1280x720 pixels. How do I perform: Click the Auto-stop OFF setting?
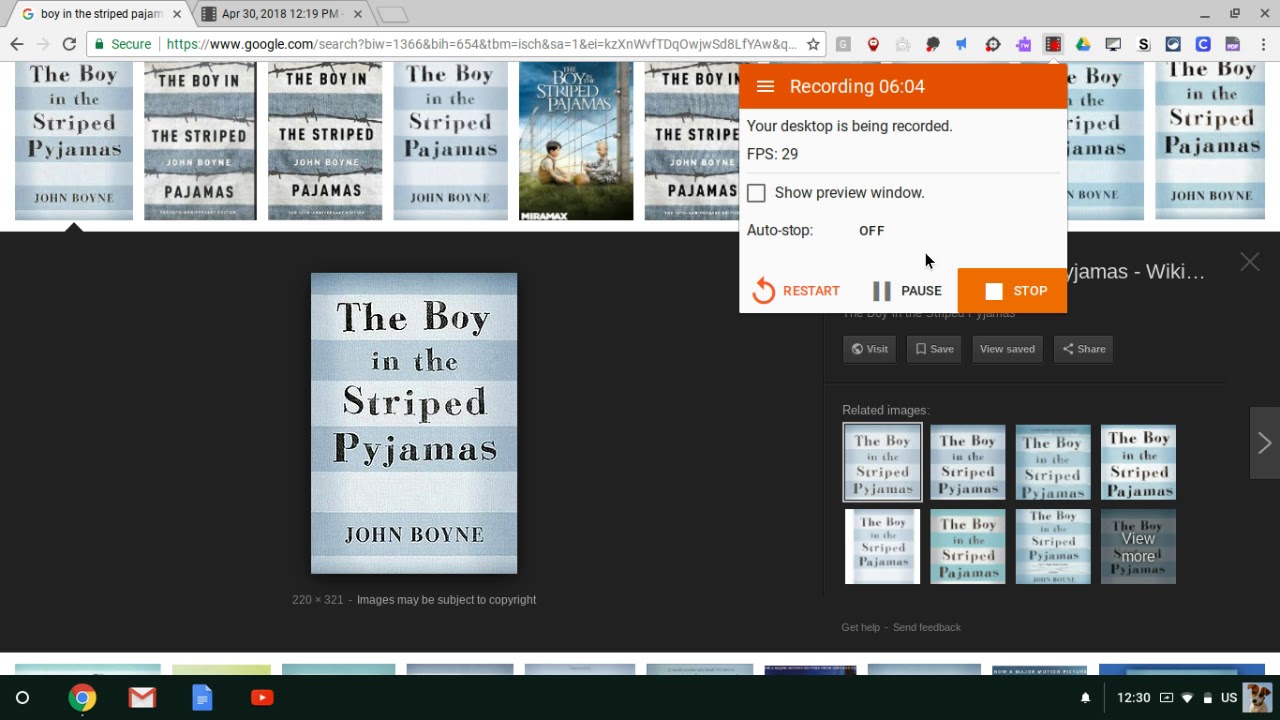click(871, 230)
